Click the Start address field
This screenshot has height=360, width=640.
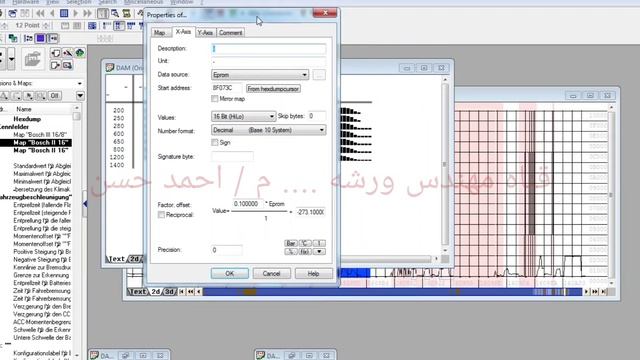pos(227,88)
